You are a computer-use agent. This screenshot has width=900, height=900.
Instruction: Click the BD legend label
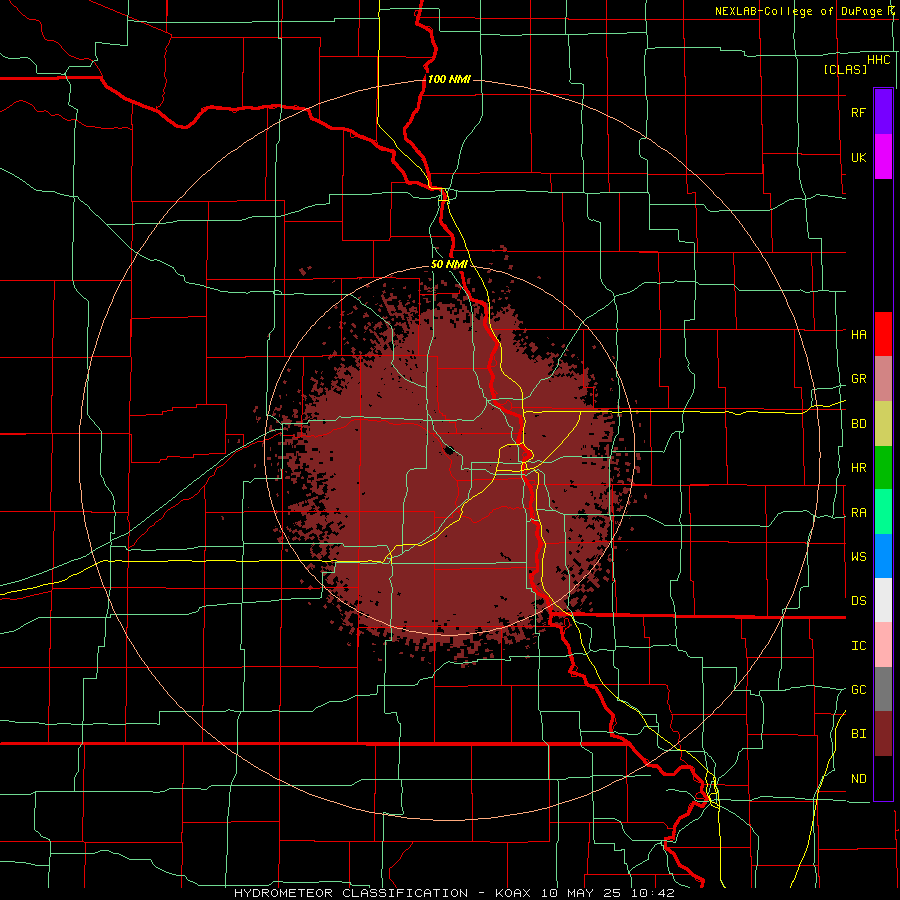pyautogui.click(x=858, y=424)
